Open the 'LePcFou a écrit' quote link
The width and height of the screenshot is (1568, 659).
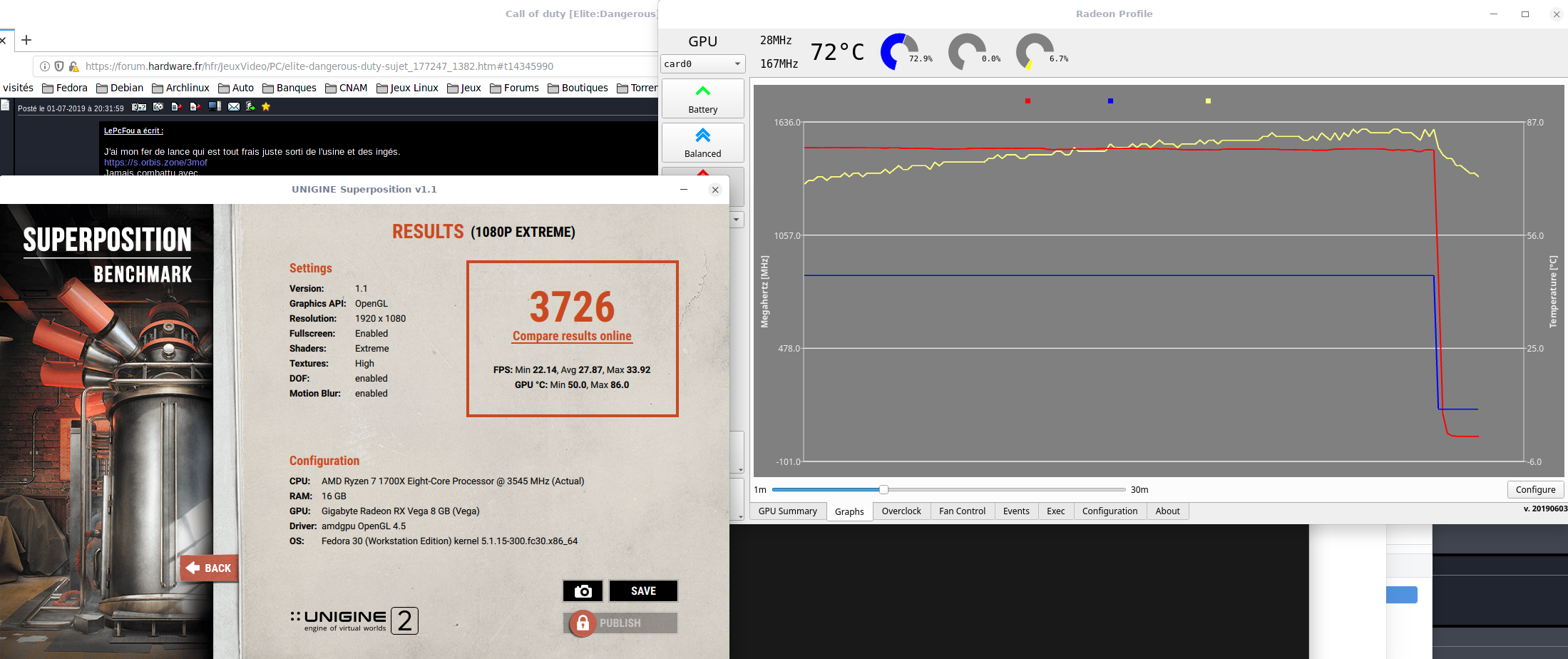coord(133,131)
